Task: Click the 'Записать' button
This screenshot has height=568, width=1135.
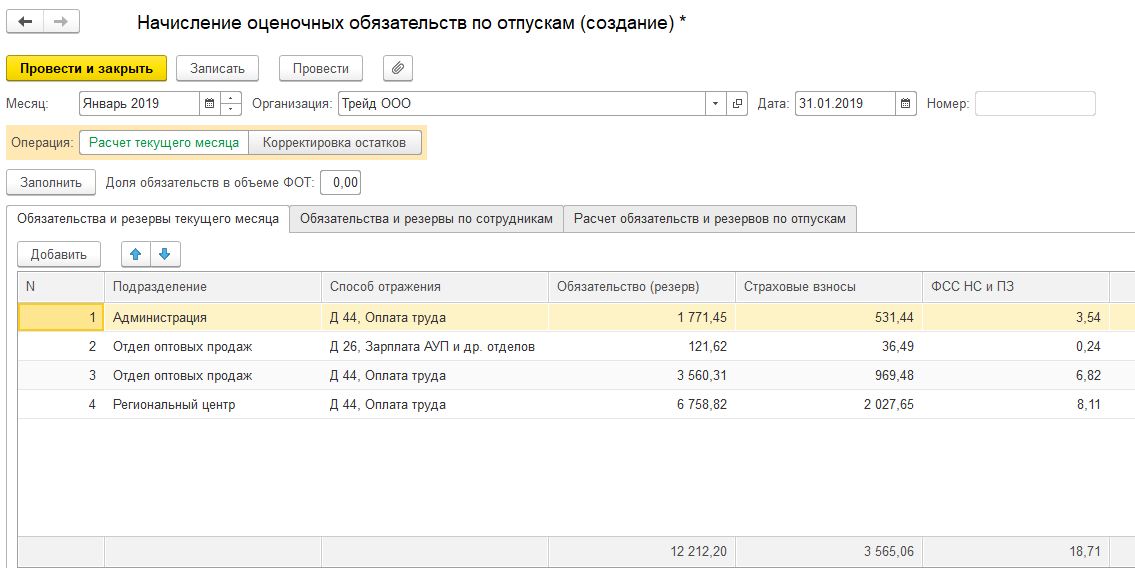Action: (217, 68)
